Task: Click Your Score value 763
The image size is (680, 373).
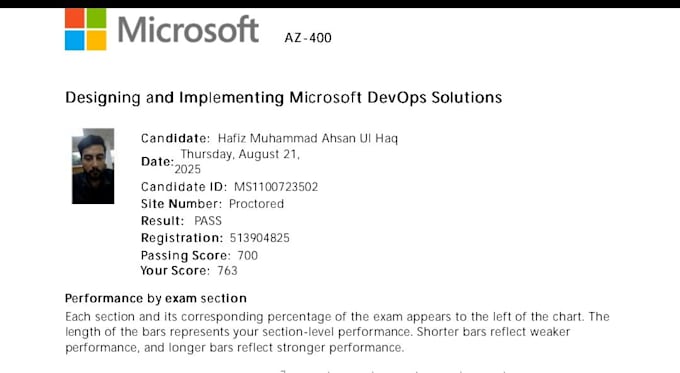Action: point(227,271)
